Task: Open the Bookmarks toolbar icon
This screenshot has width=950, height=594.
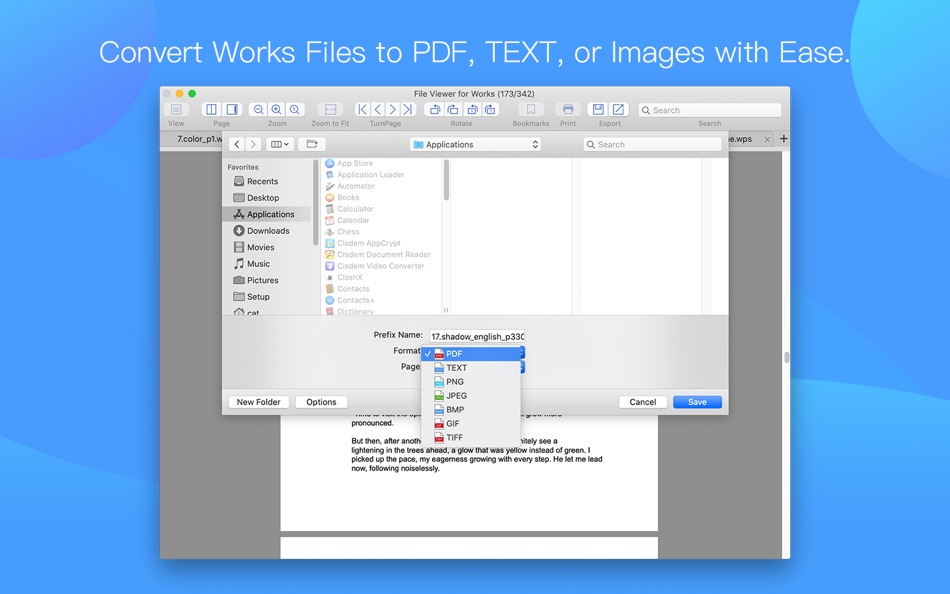Action: point(531,110)
